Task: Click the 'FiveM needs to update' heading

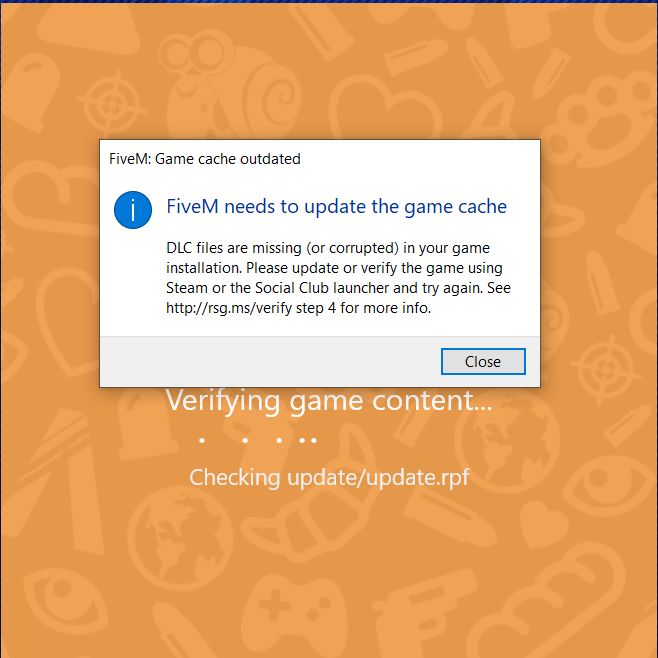Action: [337, 206]
